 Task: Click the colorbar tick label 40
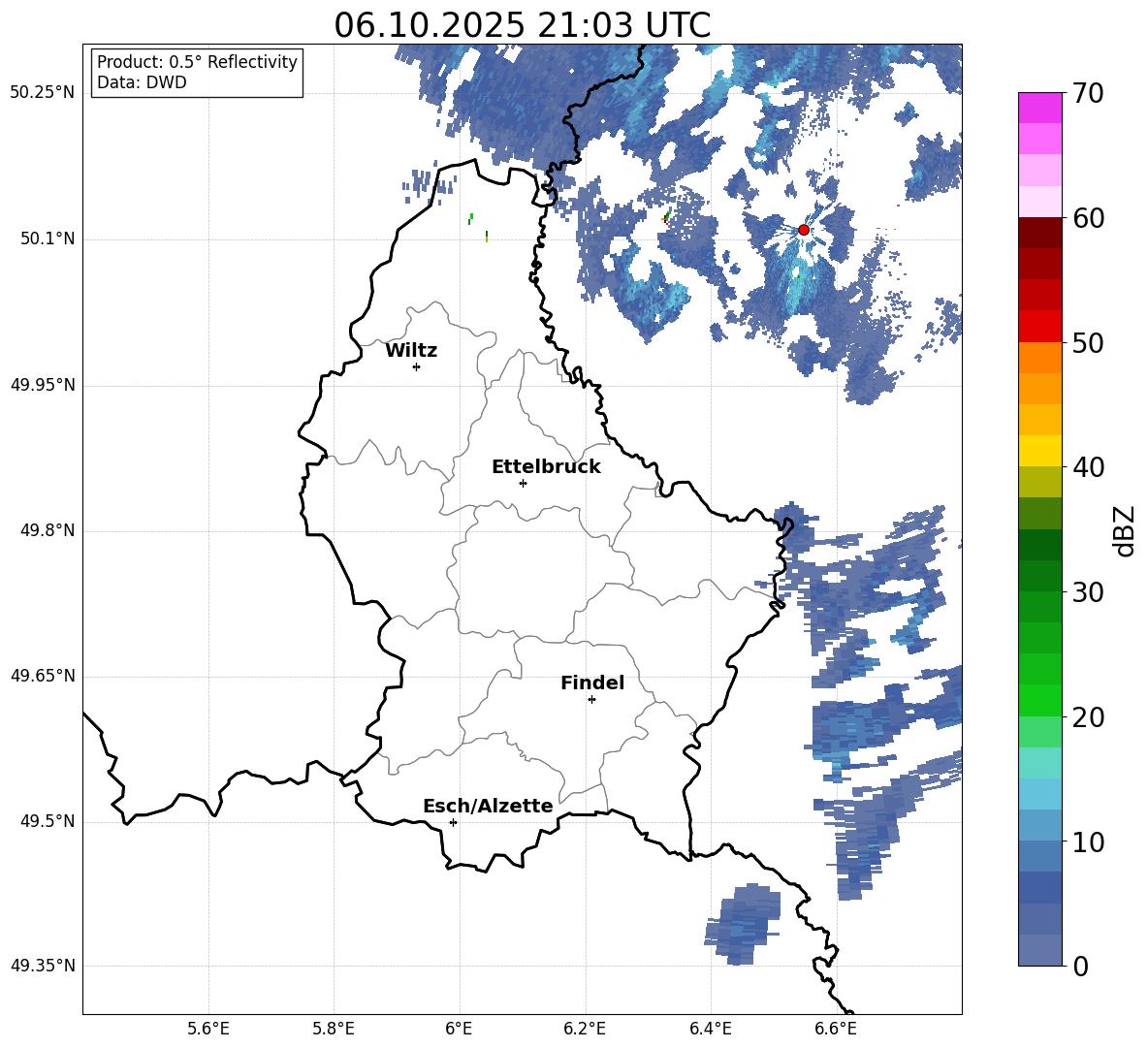pos(1088,467)
